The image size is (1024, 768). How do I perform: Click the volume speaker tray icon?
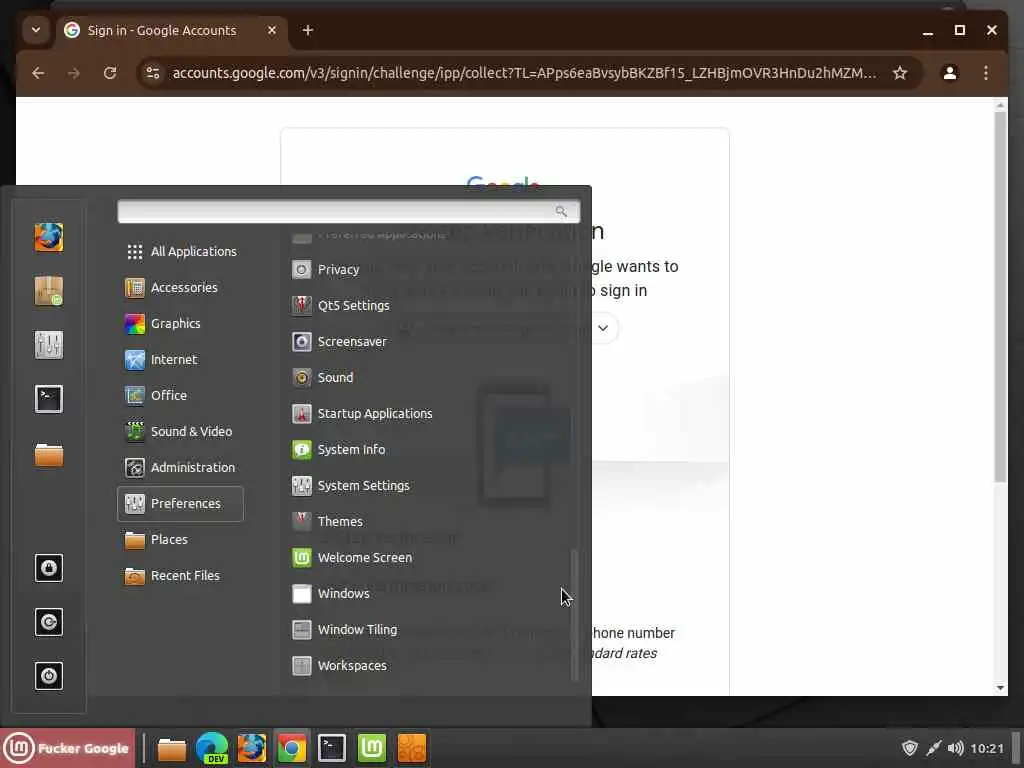pyautogui.click(x=955, y=748)
